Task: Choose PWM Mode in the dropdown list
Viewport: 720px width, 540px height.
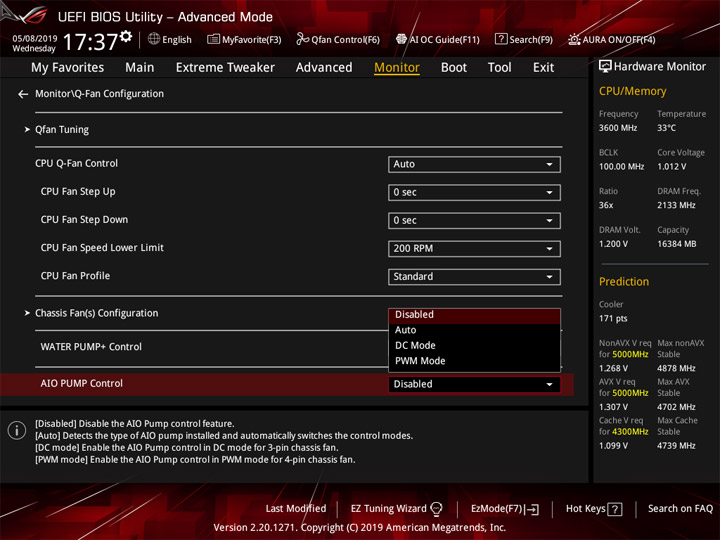Action: pyautogui.click(x=474, y=361)
